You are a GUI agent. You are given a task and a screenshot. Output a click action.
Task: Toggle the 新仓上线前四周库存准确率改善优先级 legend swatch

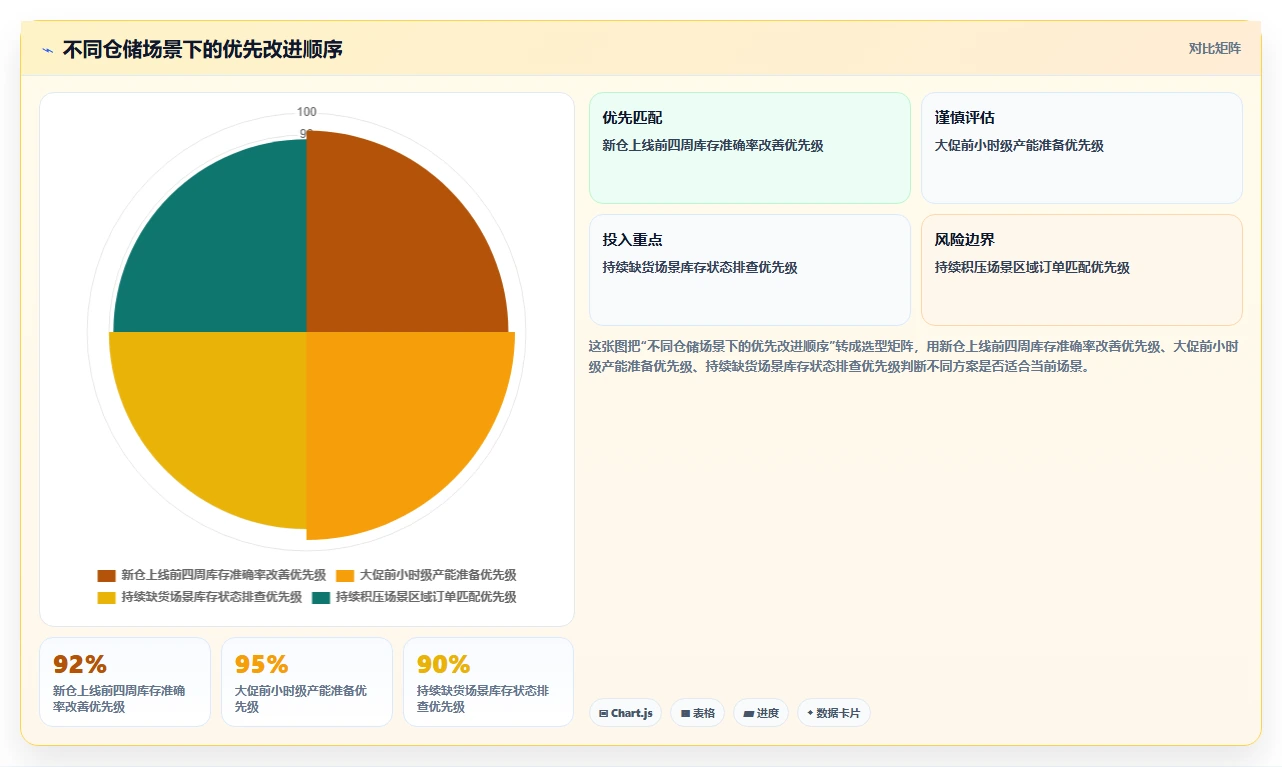(106, 576)
